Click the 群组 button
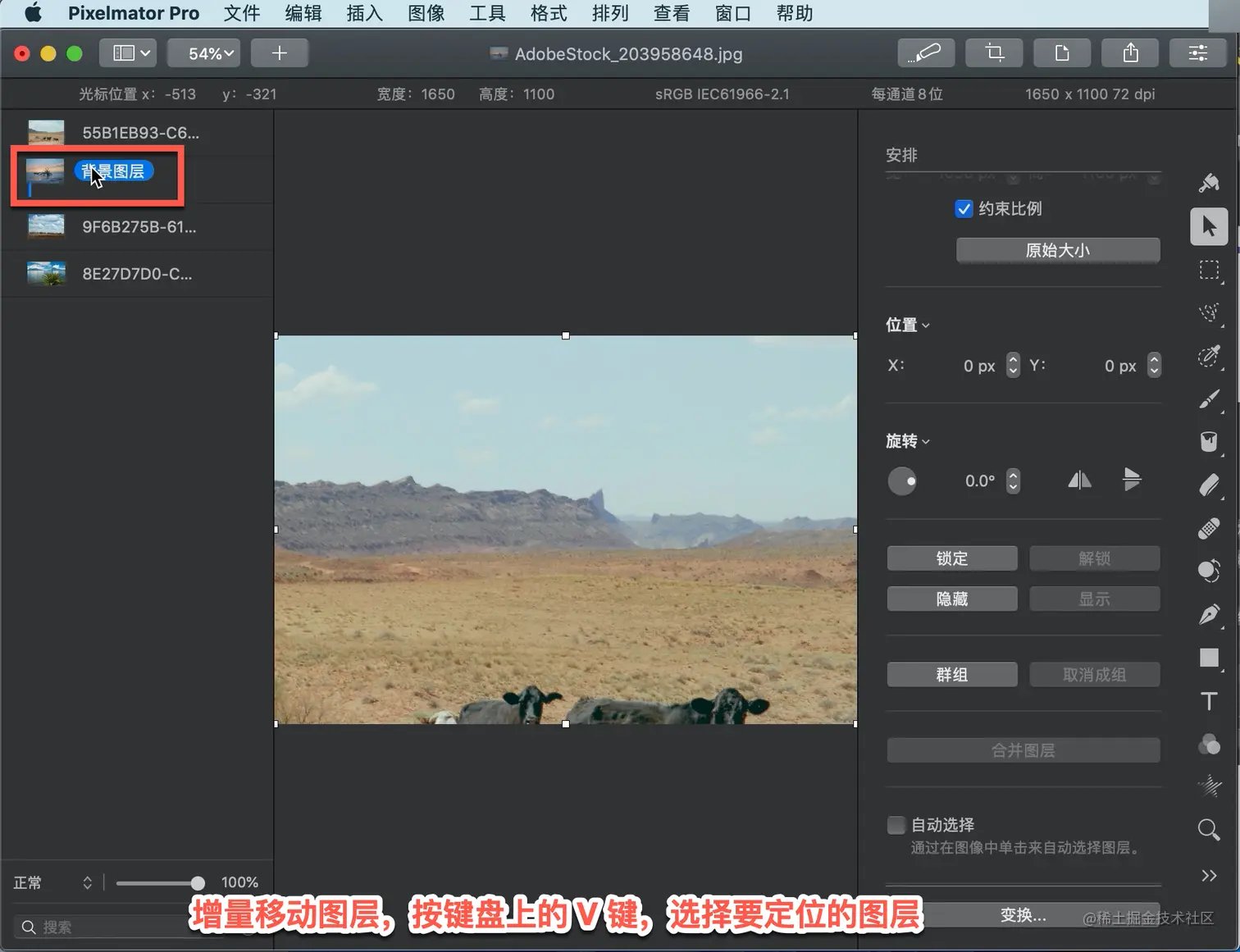Viewport: 1240px width, 952px height. (x=952, y=675)
